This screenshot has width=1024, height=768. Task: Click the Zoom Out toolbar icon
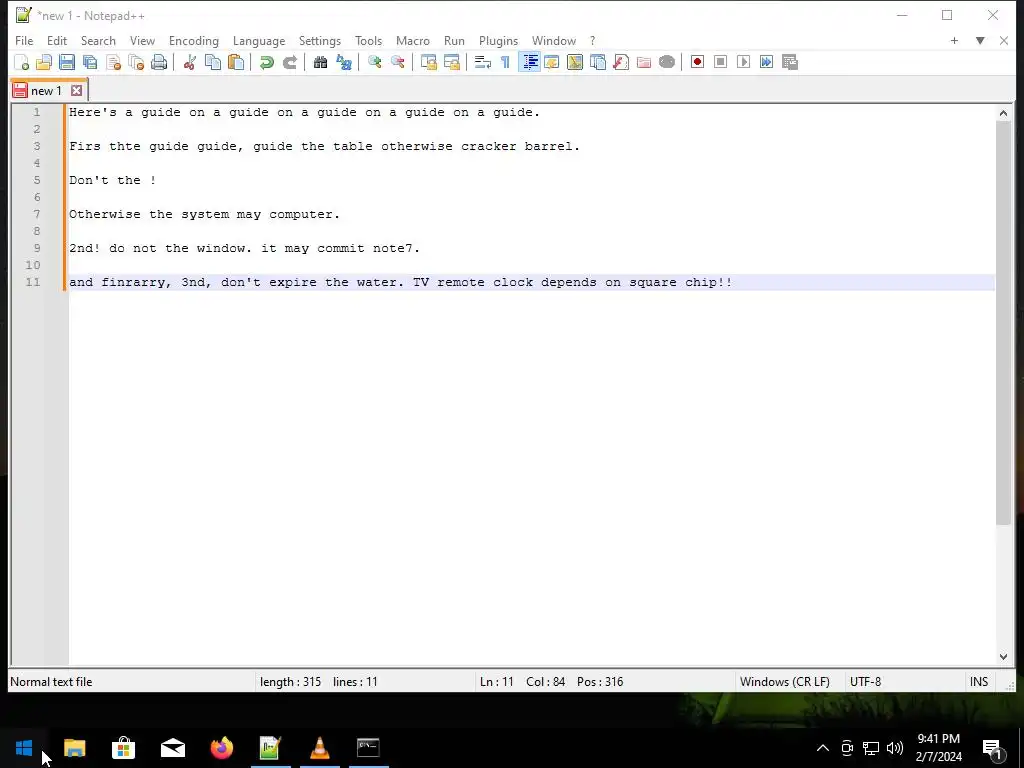pyautogui.click(x=397, y=62)
